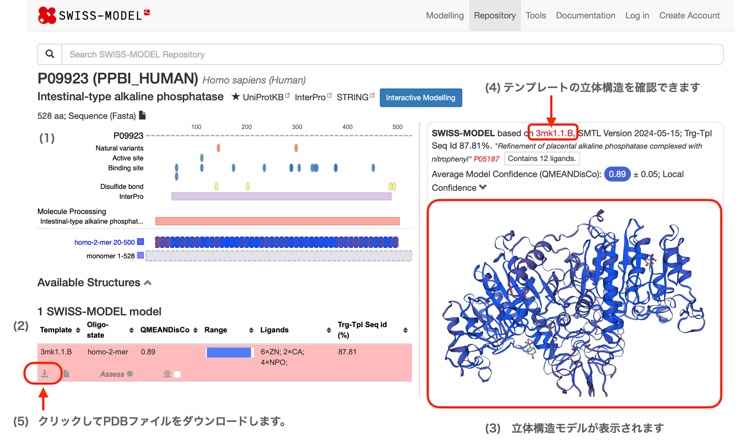This screenshot has height=446, width=745.
Task: Select the homo-2-mer 20-500 model link
Action: (105, 242)
